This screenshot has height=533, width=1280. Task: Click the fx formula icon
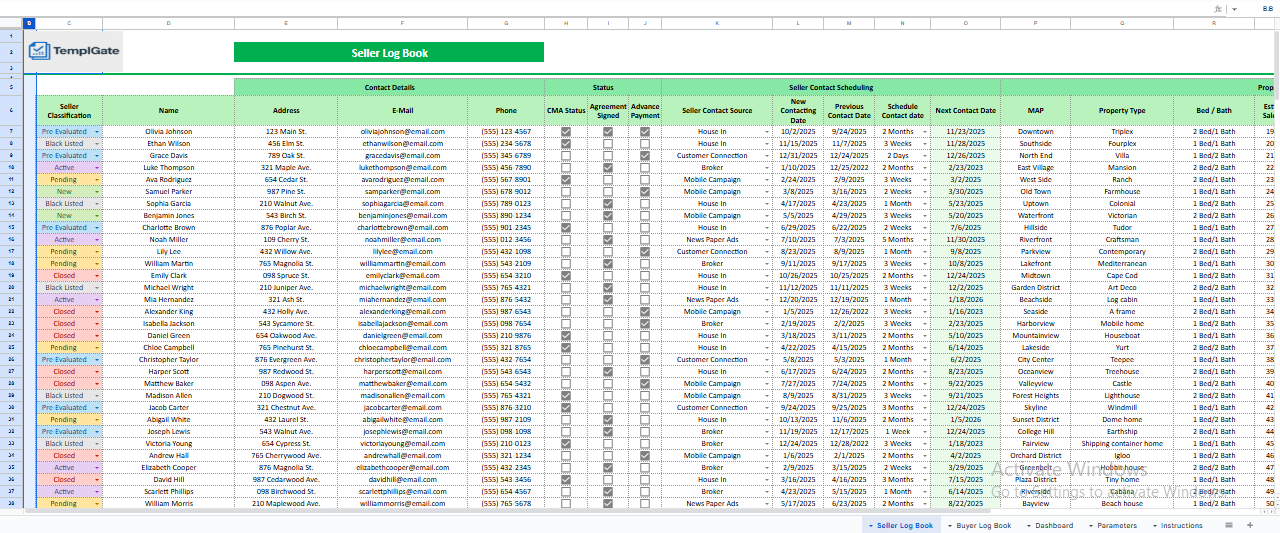1218,8
